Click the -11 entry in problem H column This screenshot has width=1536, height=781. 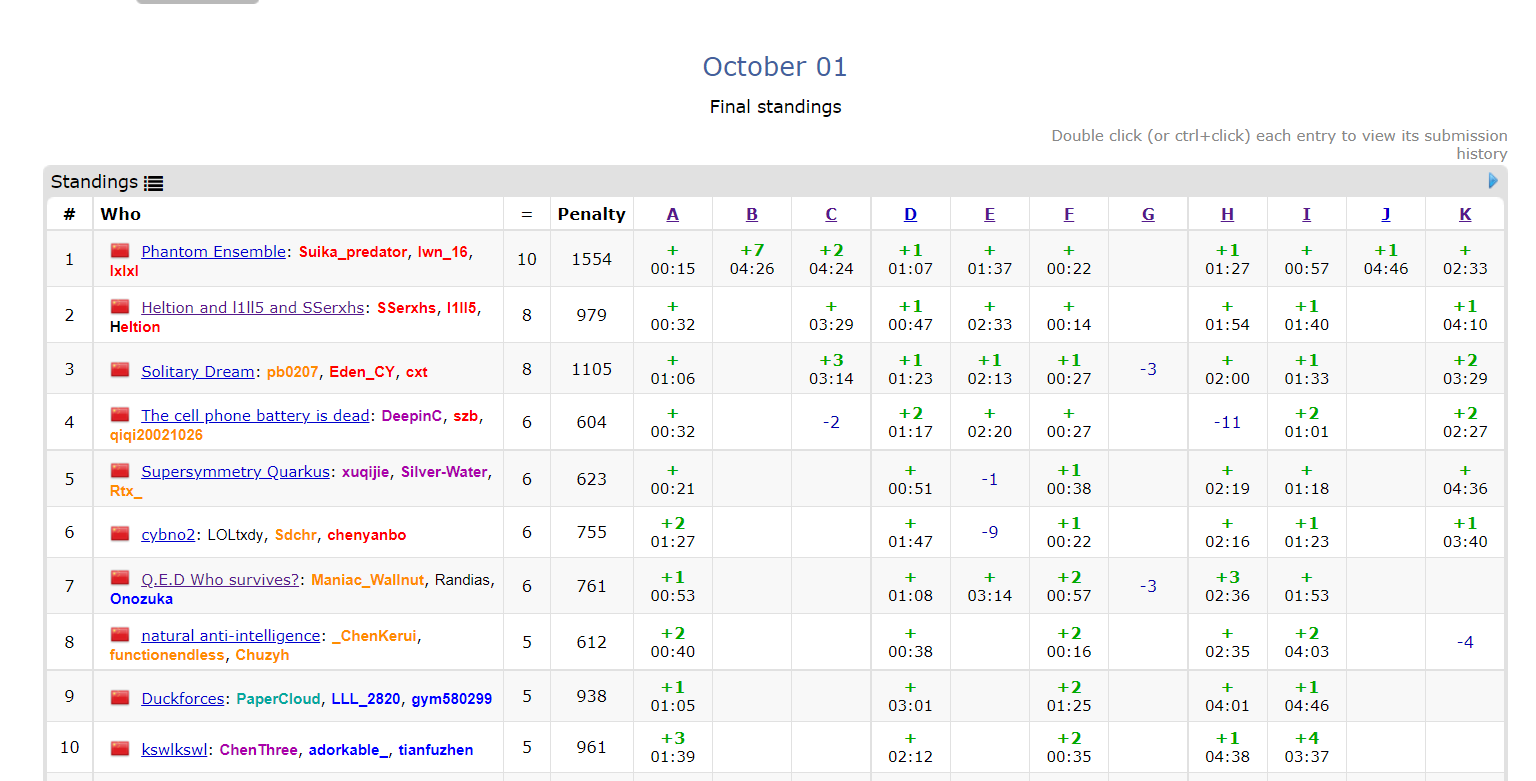click(x=1227, y=422)
